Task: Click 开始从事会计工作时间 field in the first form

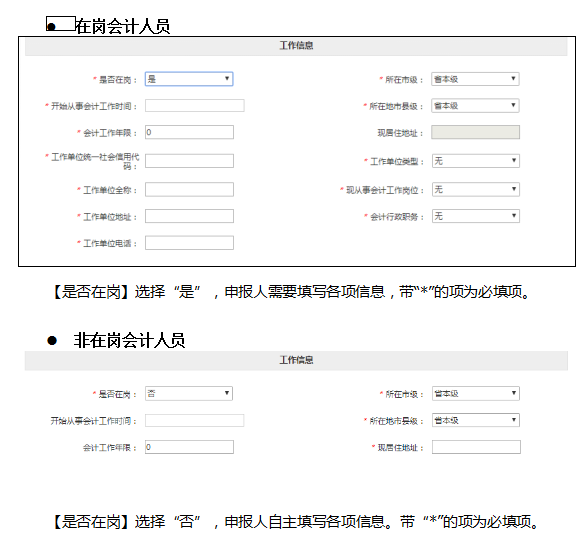Action: [194, 105]
